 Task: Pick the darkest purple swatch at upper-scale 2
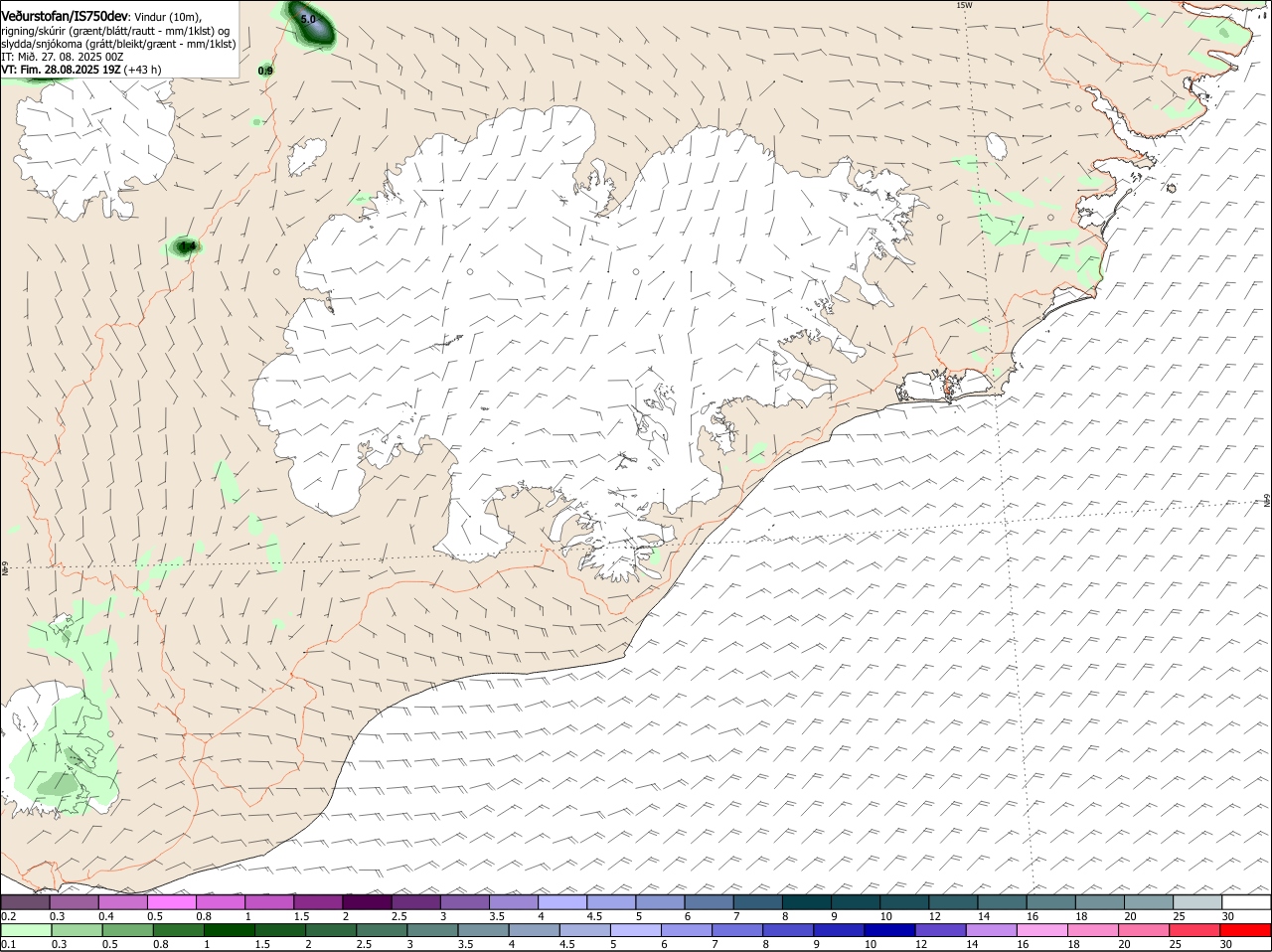(x=369, y=902)
